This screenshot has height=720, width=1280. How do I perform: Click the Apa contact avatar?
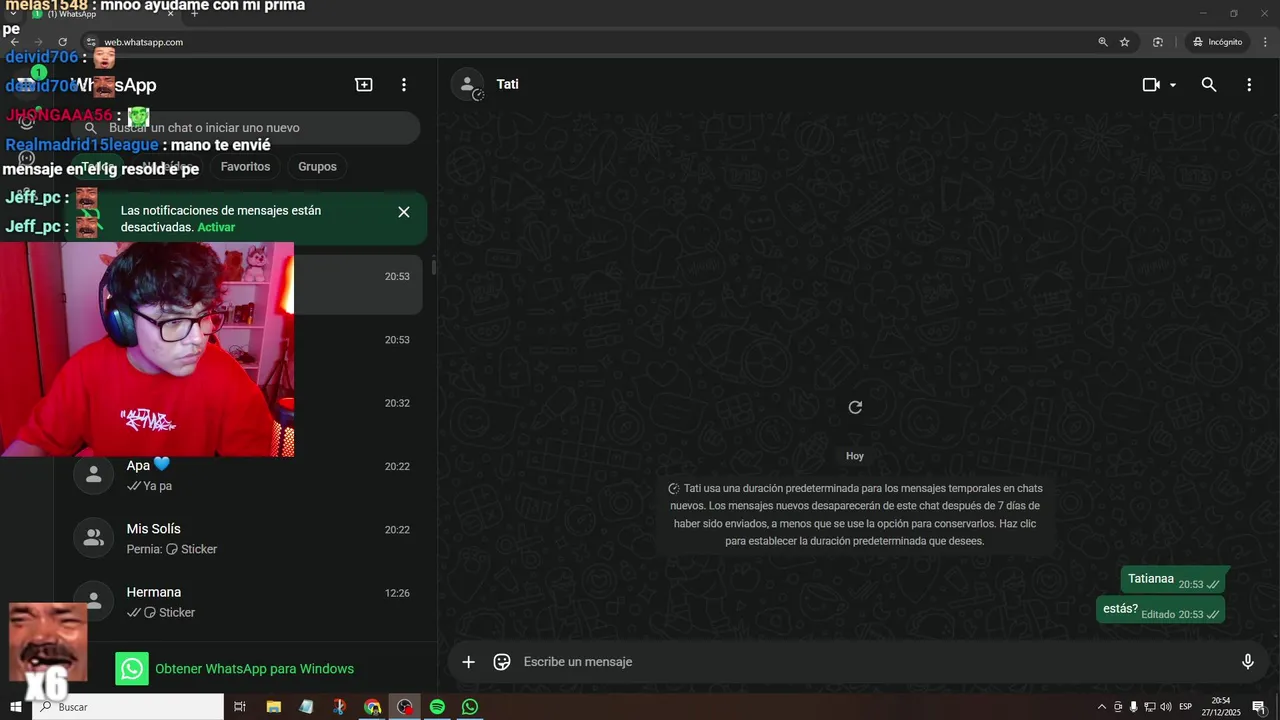click(94, 476)
